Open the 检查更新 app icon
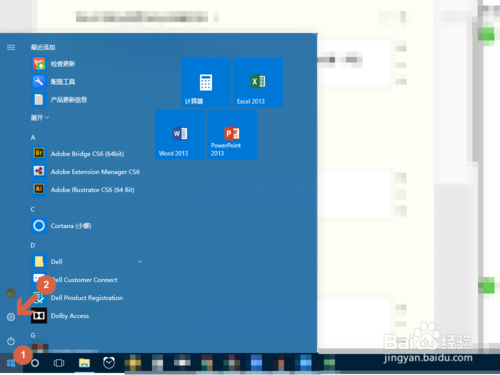The height and width of the screenshot is (375, 500). (39, 64)
